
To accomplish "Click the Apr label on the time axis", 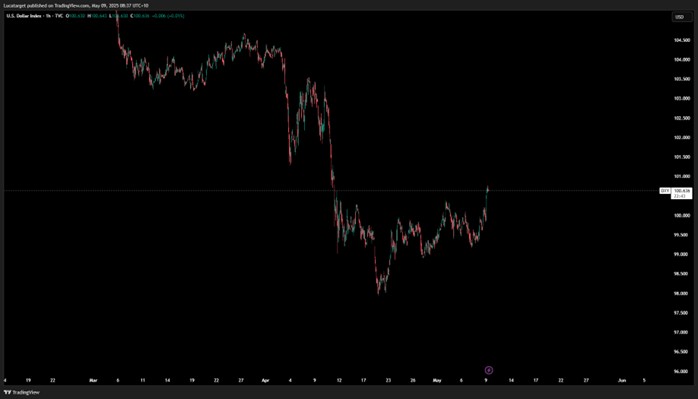I will coord(266,380).
